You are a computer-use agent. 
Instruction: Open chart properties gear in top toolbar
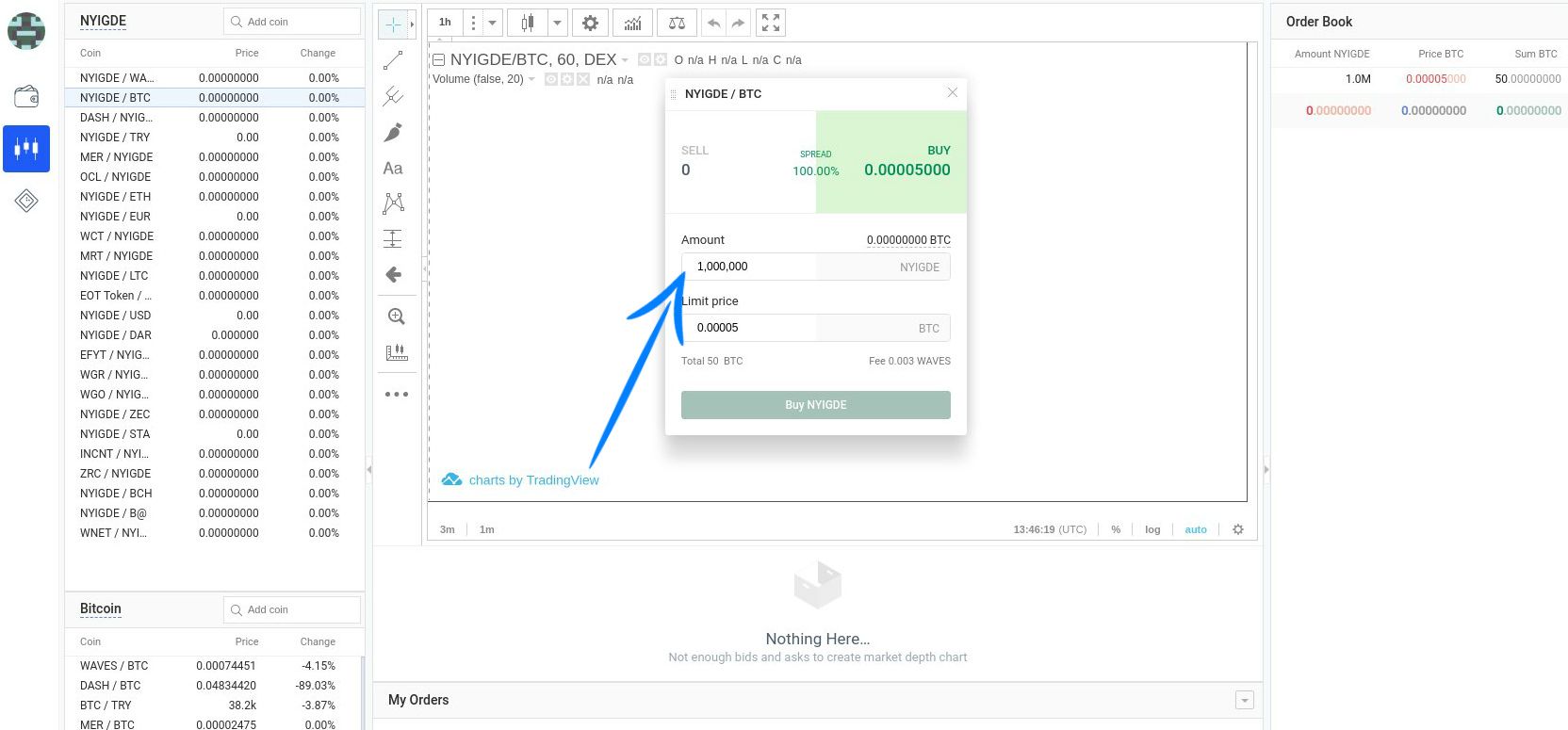click(590, 23)
